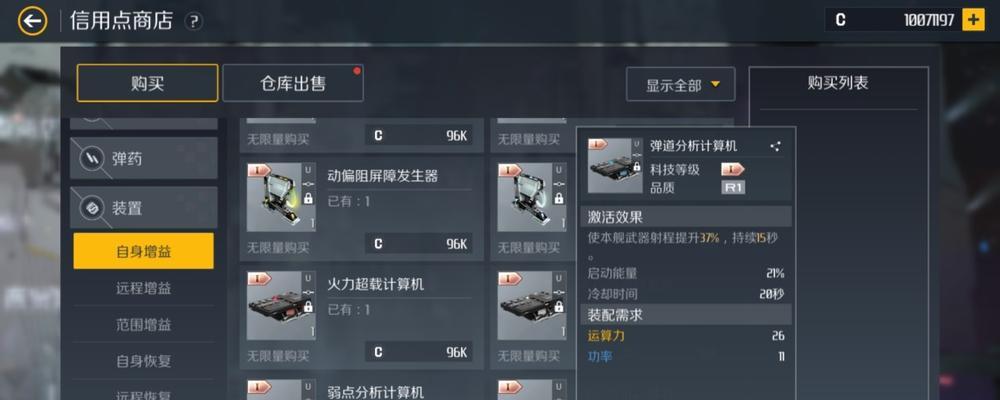Open the 范围增益 subcategory
Image resolution: width=1000 pixels, height=400 pixels.
pyautogui.click(x=143, y=325)
